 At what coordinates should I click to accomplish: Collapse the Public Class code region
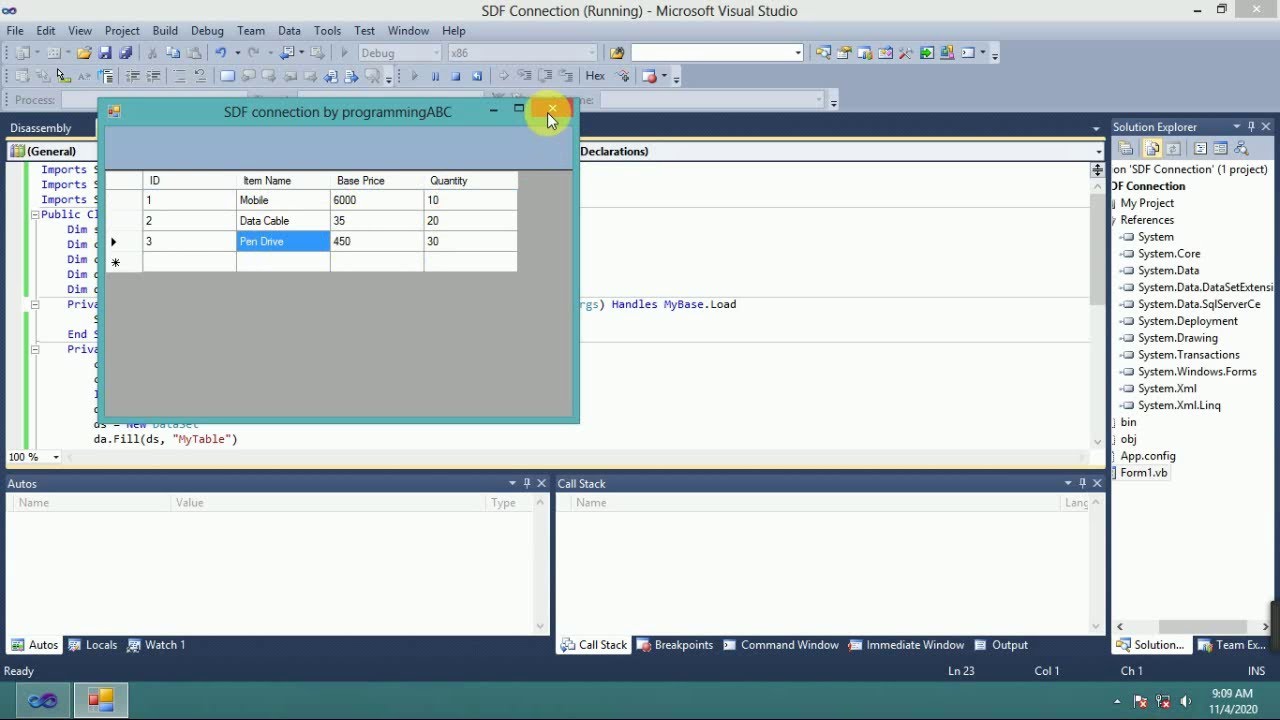coord(35,214)
